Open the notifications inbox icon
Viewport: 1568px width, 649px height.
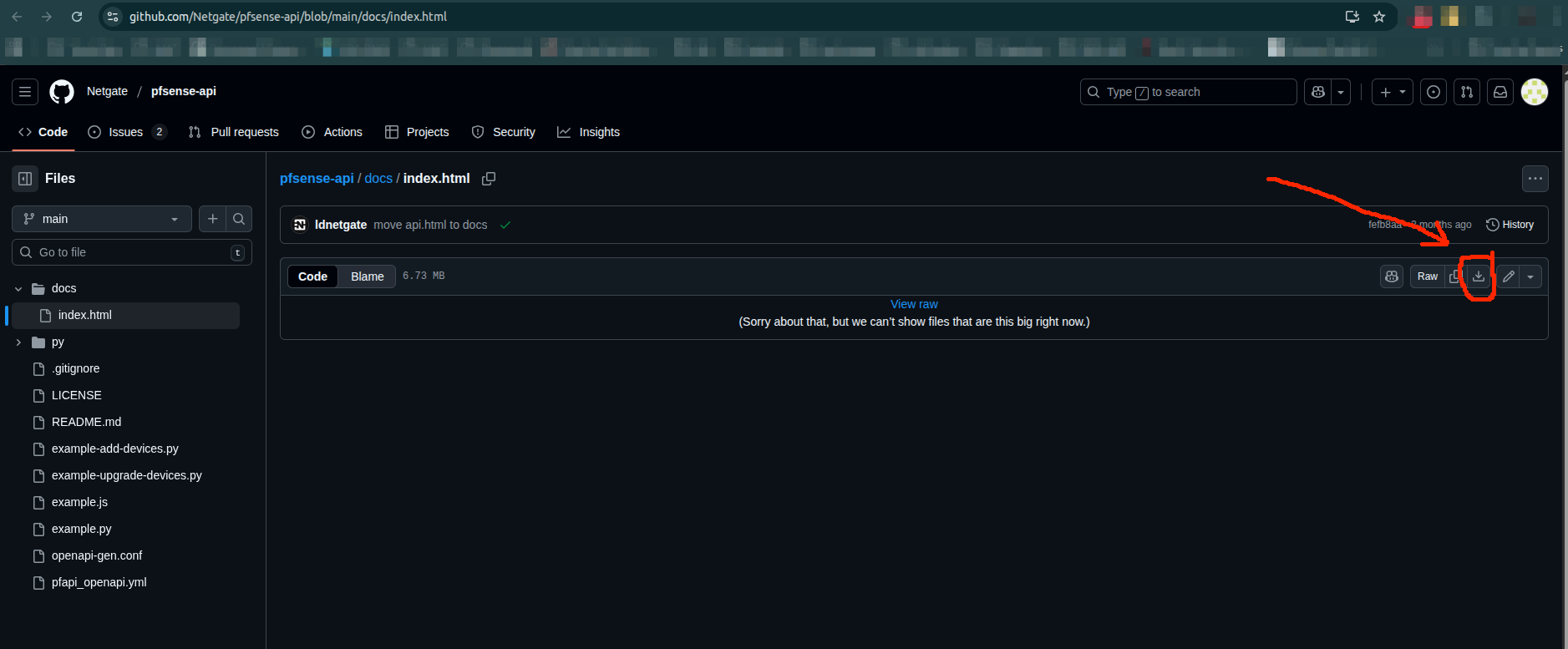point(1500,92)
